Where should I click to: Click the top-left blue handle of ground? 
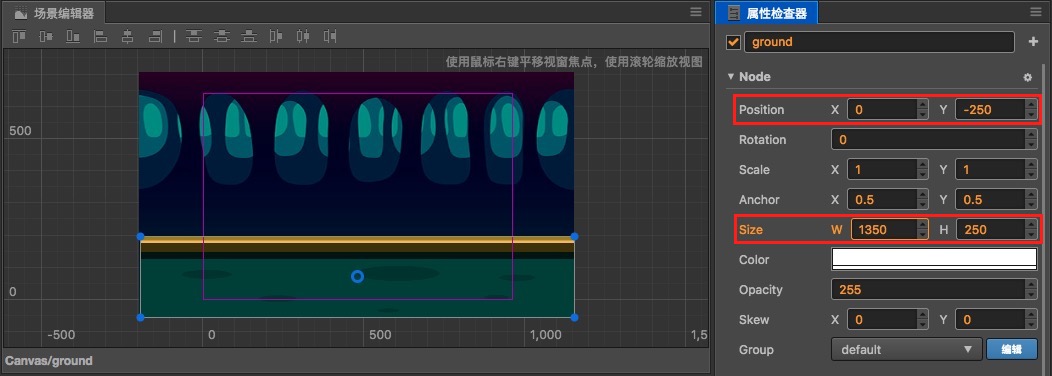coord(140,236)
